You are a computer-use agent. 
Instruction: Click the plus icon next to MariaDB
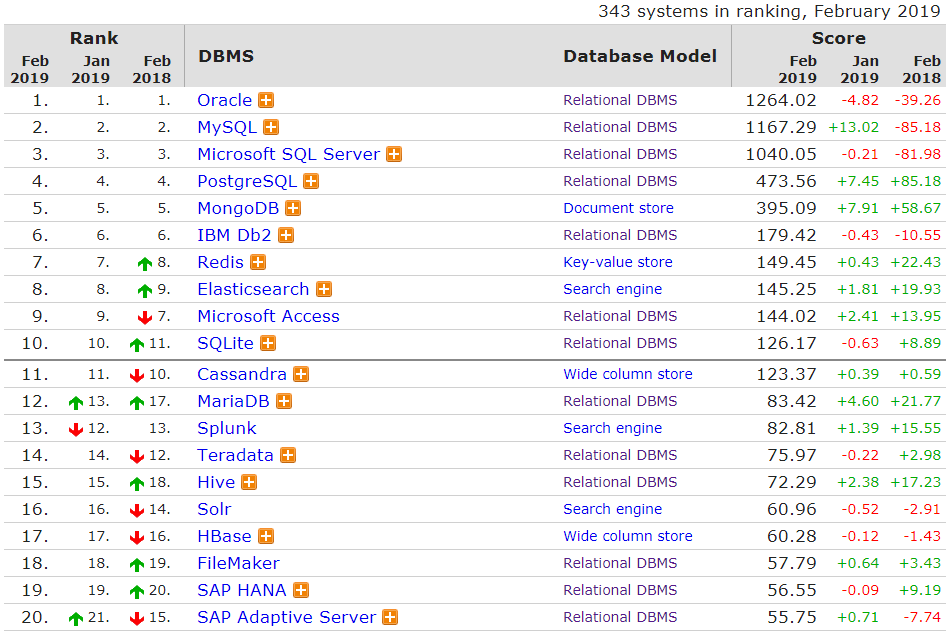[284, 401]
